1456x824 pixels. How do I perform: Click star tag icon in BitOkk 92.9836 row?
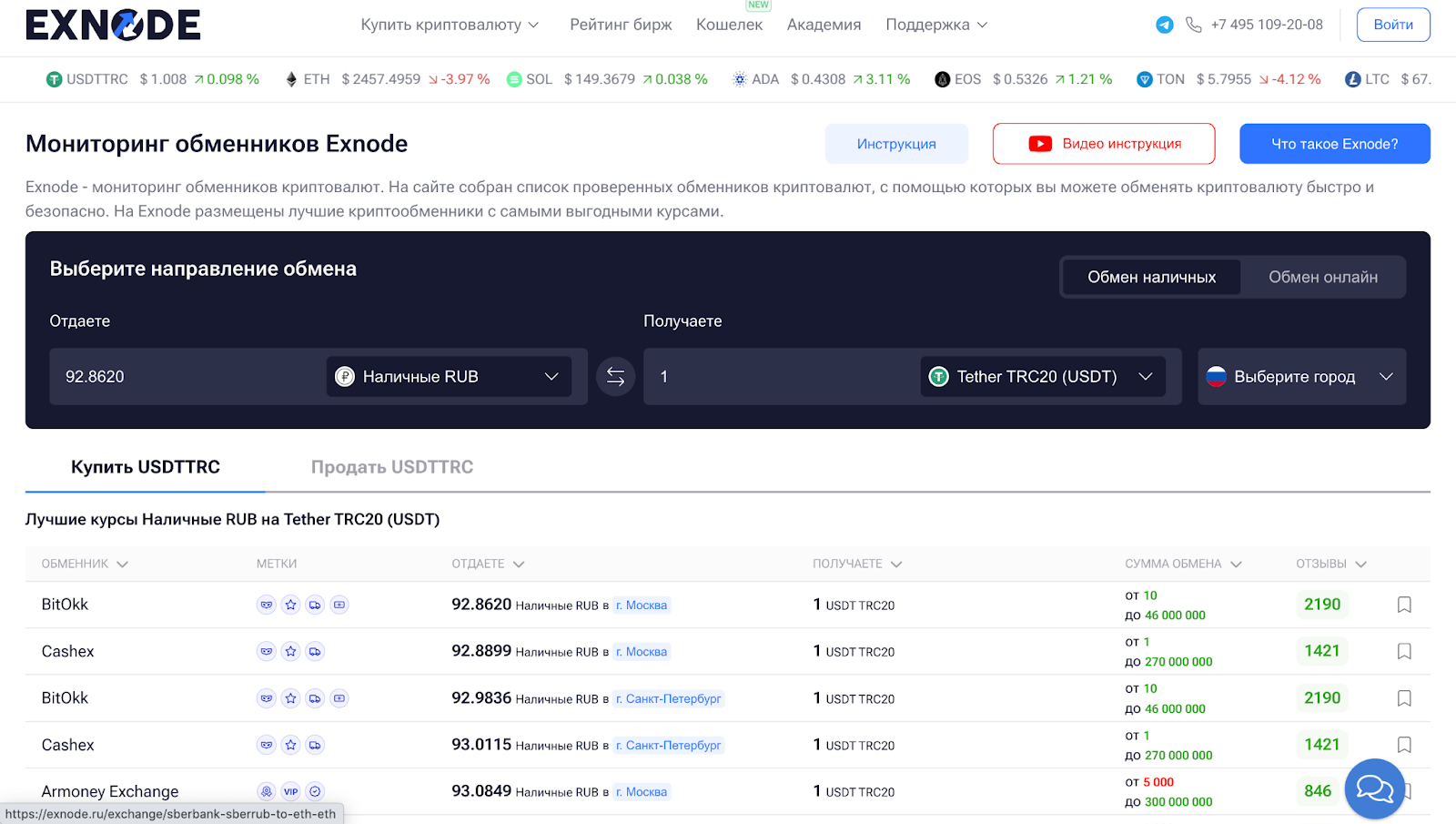291,698
